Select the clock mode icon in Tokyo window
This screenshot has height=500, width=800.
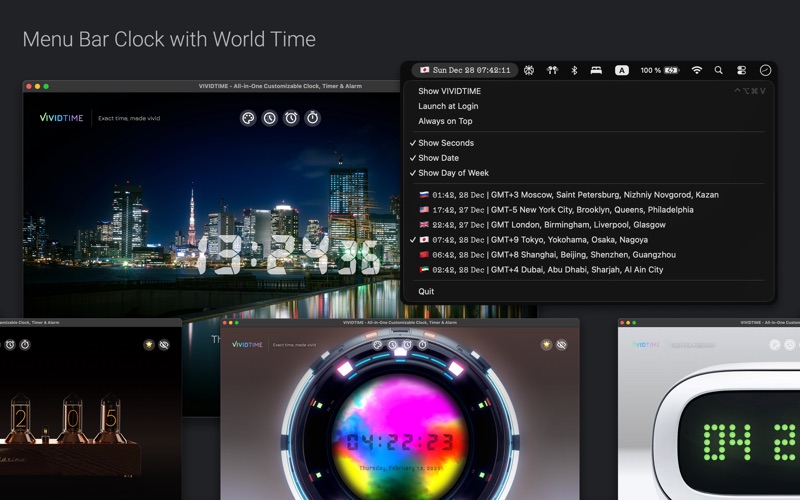pos(269,118)
